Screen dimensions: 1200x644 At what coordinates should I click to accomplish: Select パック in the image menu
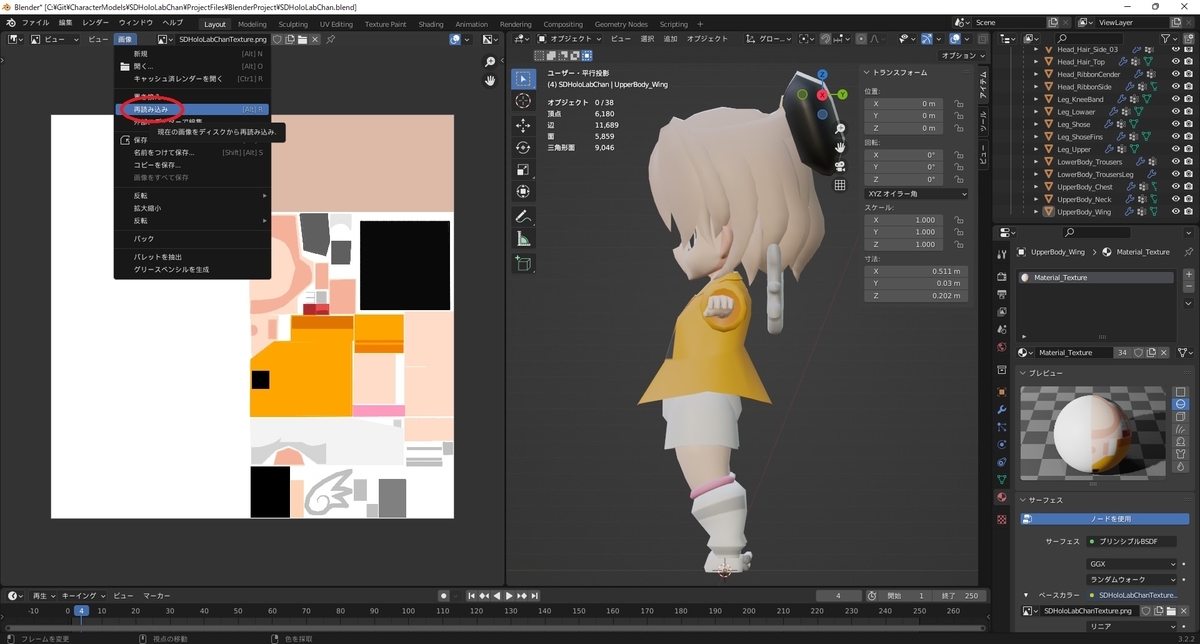[x=193, y=239]
